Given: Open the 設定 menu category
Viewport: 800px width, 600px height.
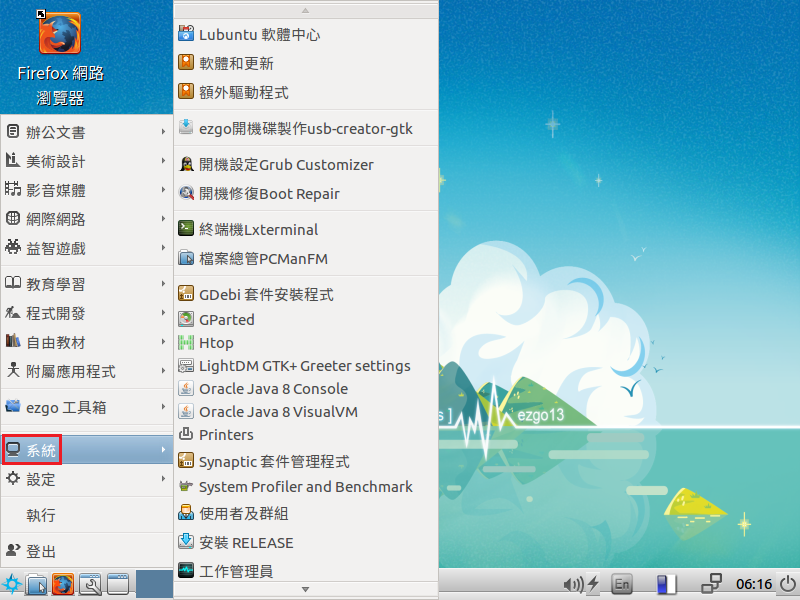Looking at the screenshot, I should pos(87,479).
